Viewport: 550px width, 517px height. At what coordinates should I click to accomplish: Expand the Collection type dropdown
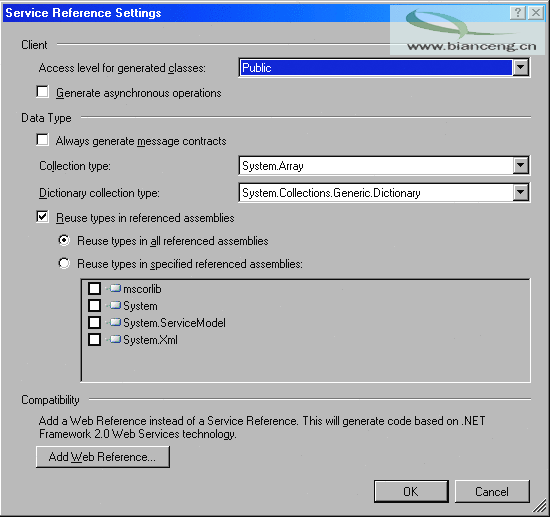pyautogui.click(x=521, y=165)
